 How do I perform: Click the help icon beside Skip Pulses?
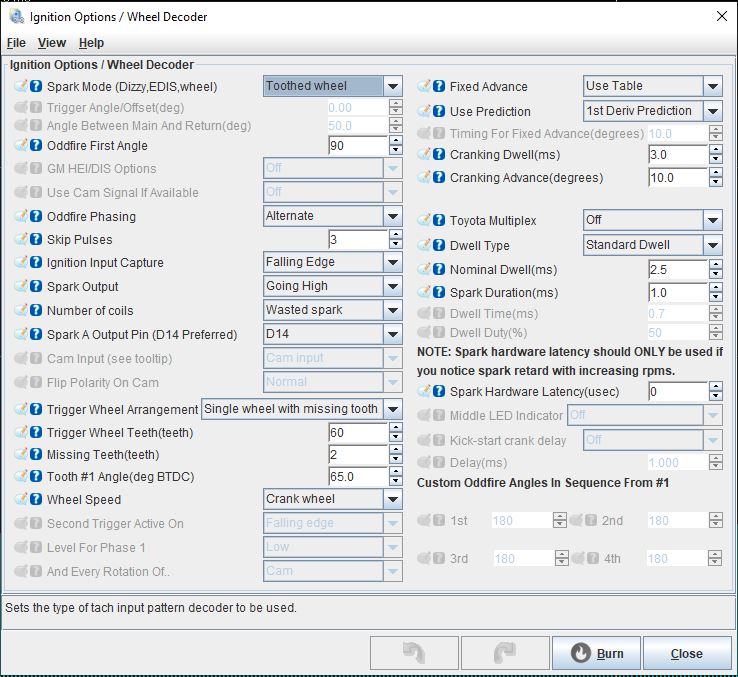36,240
